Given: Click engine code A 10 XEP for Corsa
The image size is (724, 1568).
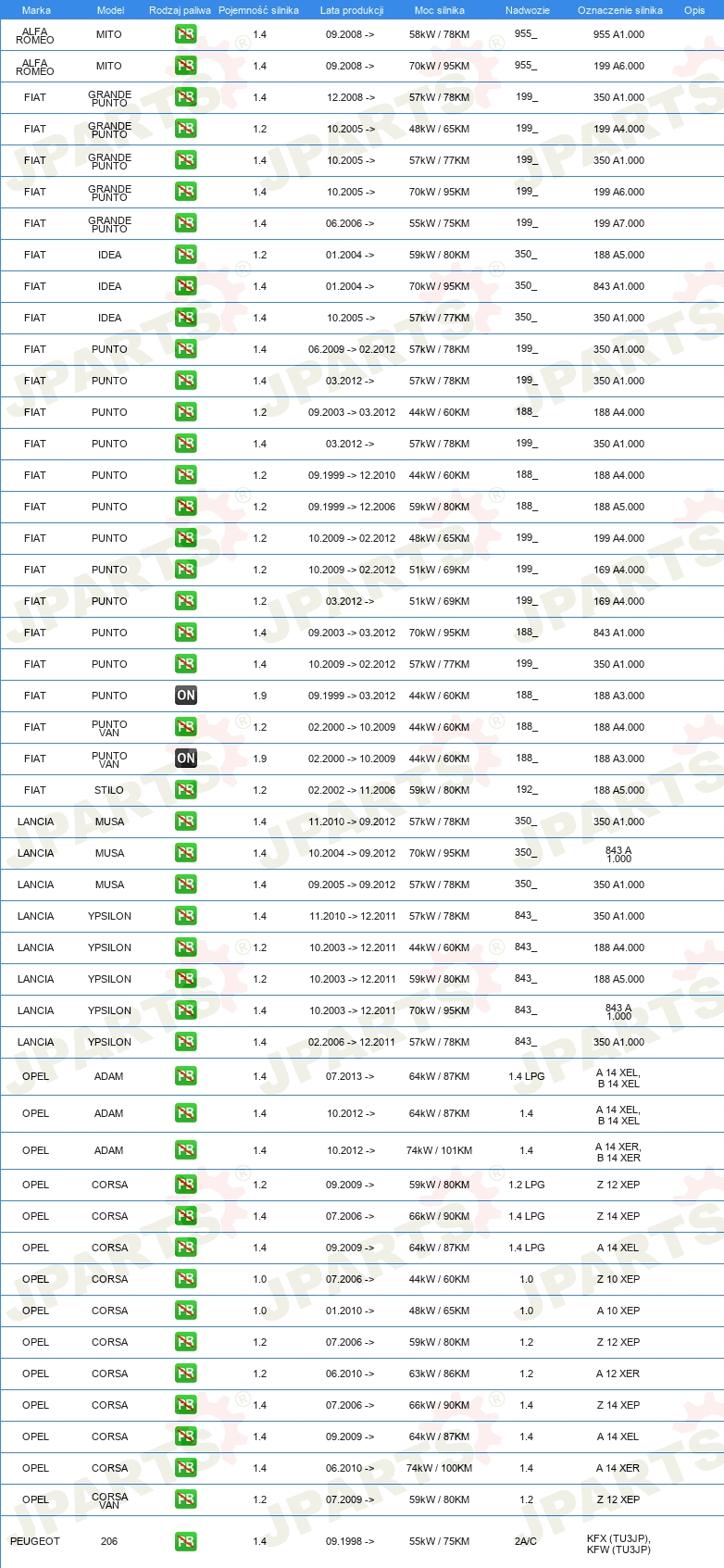Looking at the screenshot, I should 618,1311.
